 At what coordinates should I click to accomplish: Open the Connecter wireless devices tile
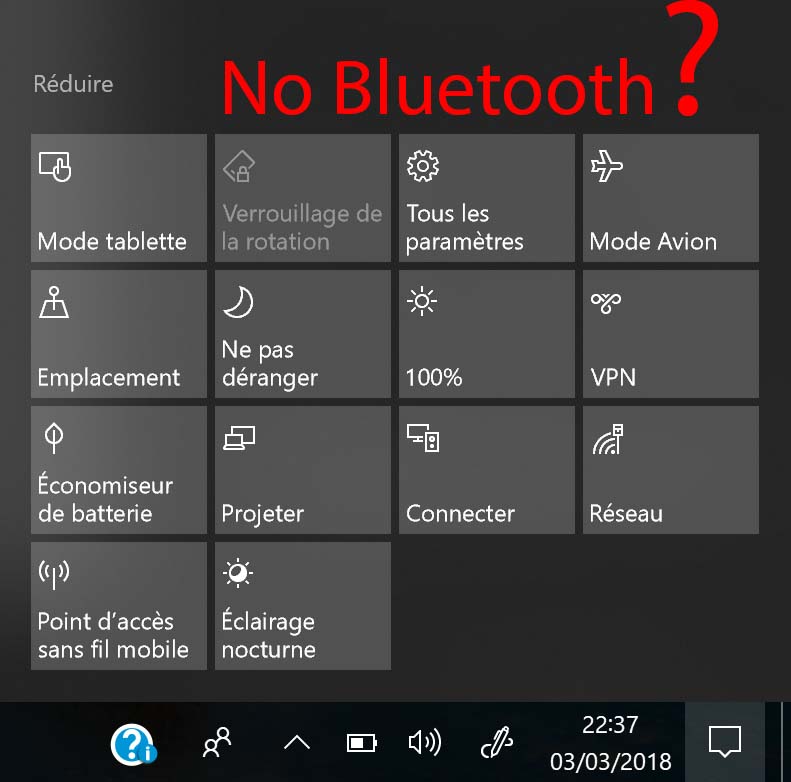pos(487,470)
